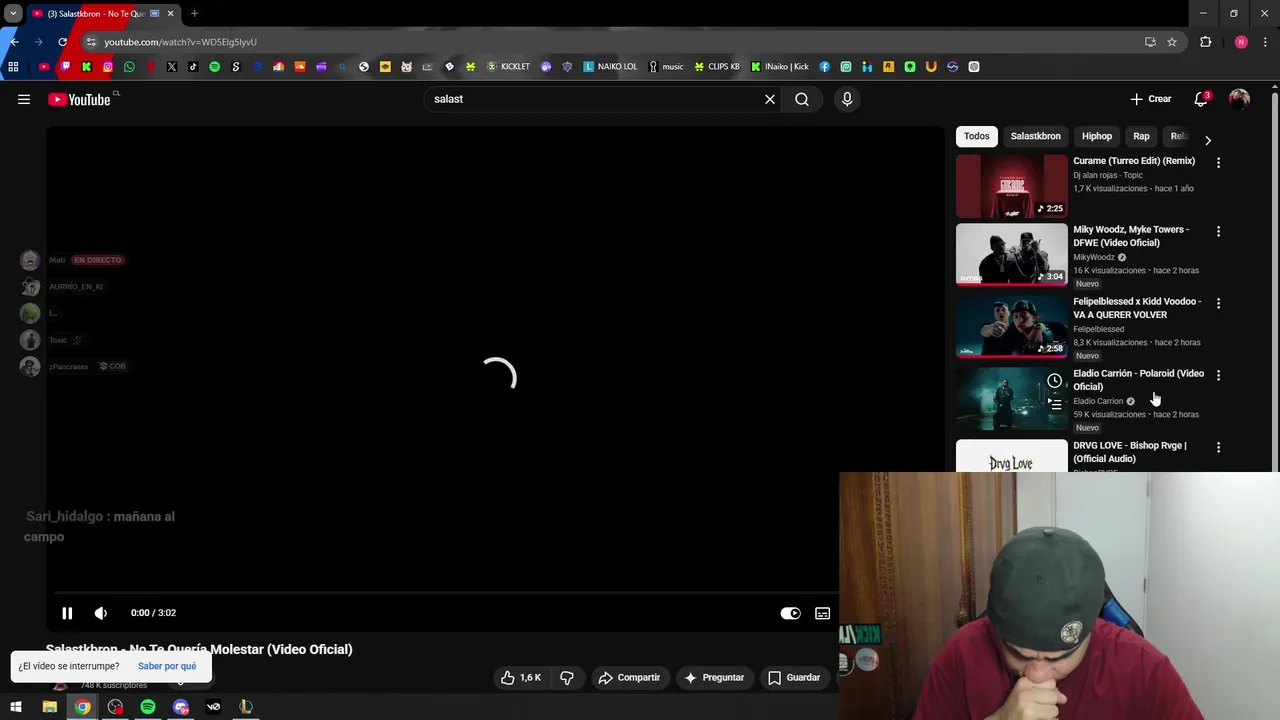This screenshot has width=1280, height=720.
Task: Open Chrome tab search dropdown arrow
Action: click(x=13, y=14)
